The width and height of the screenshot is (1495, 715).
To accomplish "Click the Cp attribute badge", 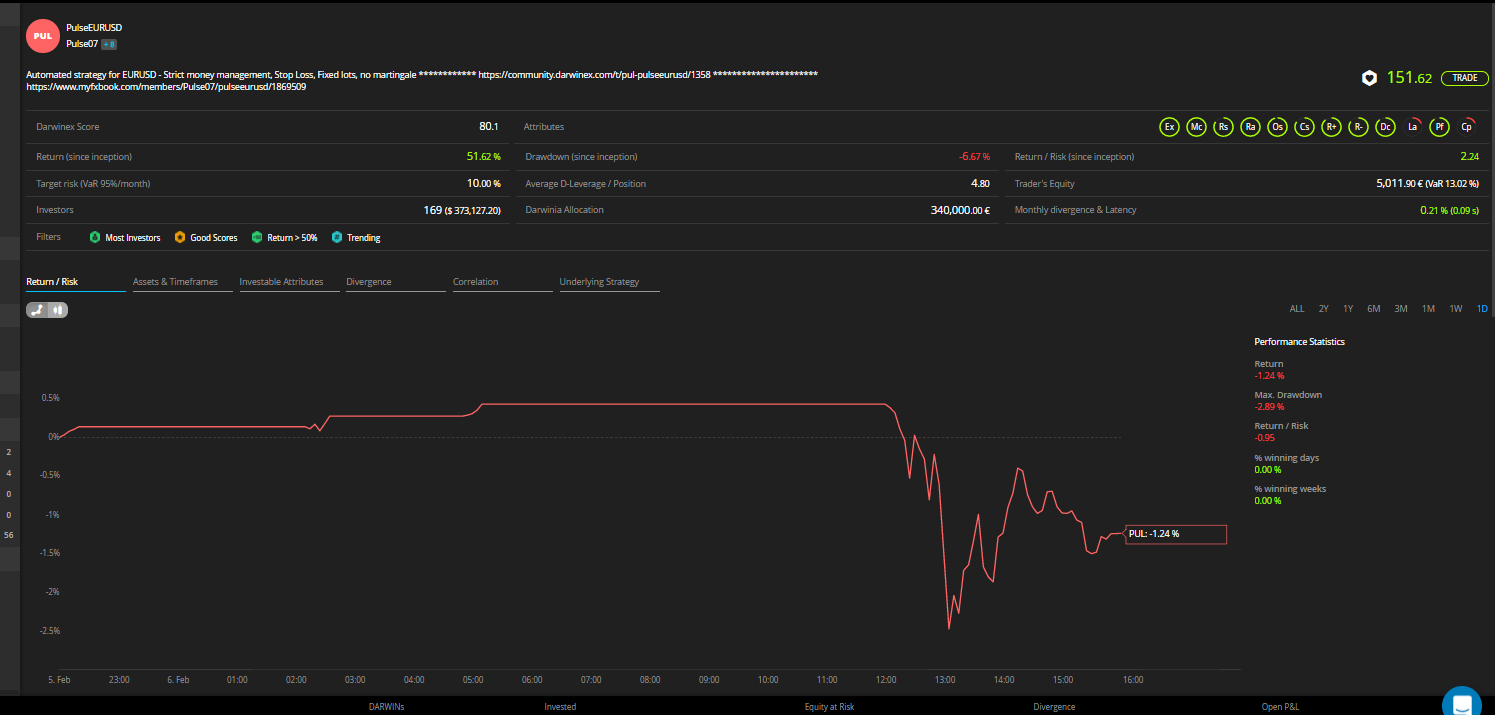I will click(x=1466, y=127).
